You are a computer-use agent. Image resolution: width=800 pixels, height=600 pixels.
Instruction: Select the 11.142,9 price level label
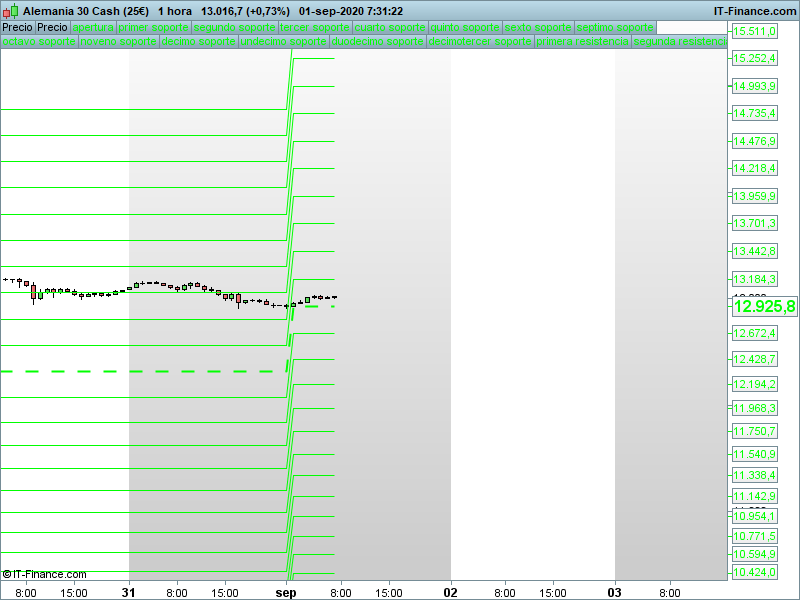[x=755, y=496]
